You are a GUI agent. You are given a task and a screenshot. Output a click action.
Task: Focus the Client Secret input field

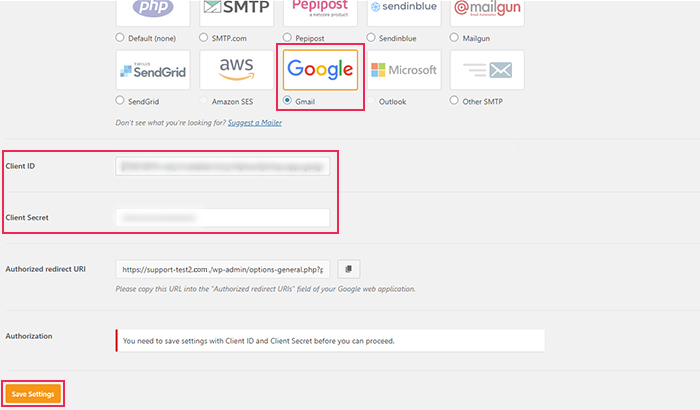coord(223,218)
